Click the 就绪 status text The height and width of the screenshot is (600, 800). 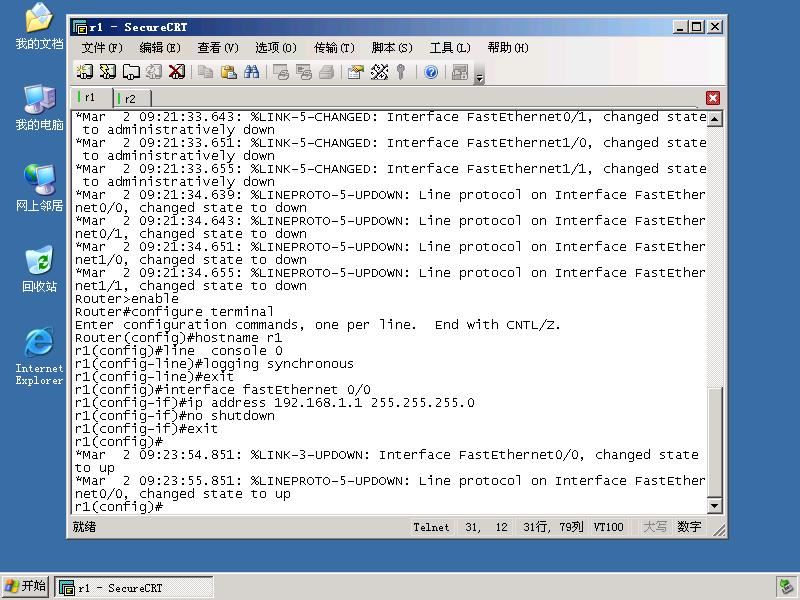84,527
